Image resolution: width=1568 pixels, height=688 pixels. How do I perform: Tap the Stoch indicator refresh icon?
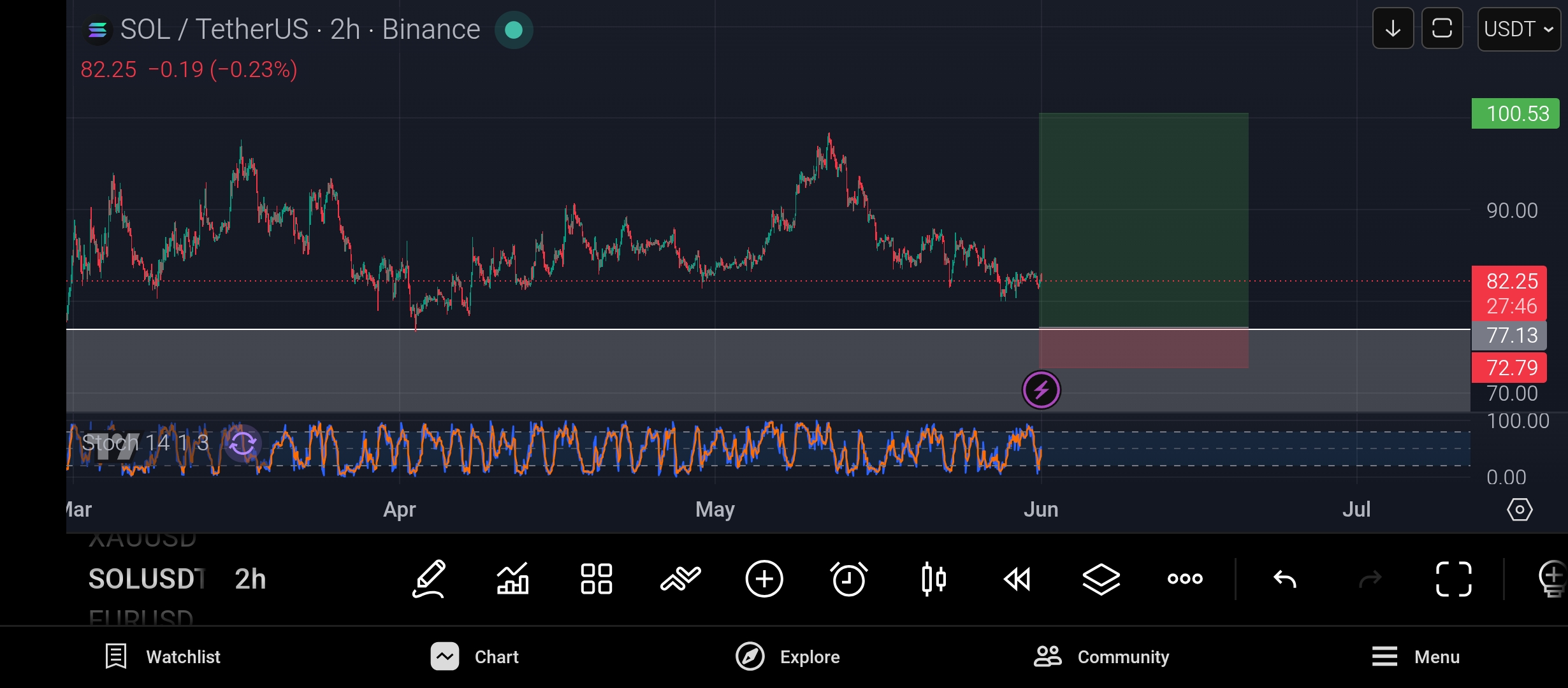(242, 443)
